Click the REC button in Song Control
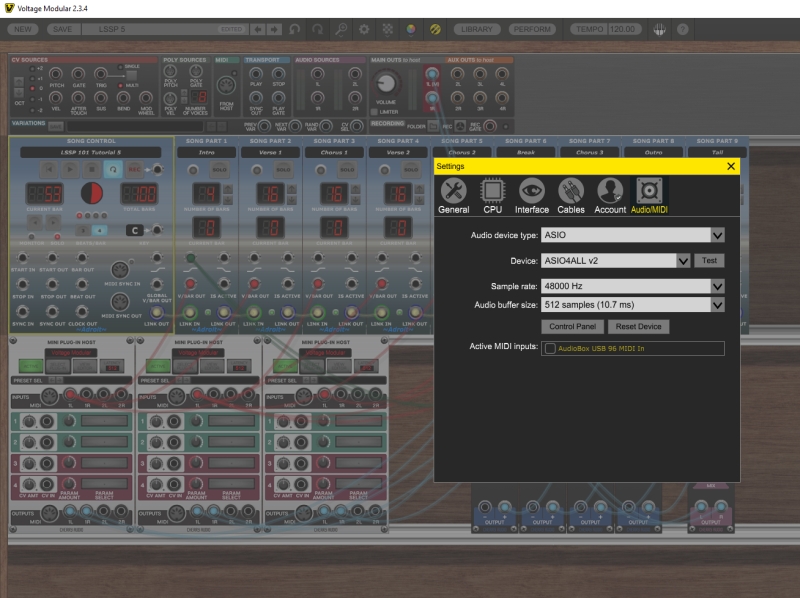 click(134, 169)
